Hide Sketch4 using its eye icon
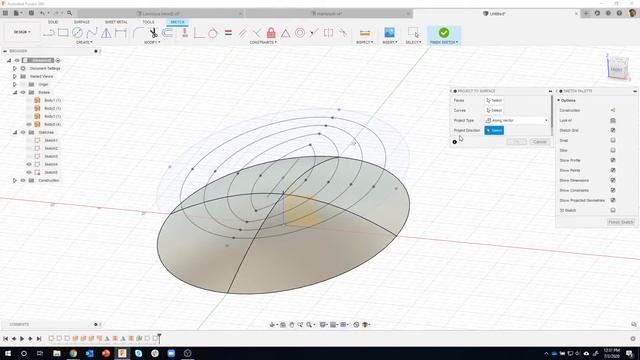 click(29, 164)
